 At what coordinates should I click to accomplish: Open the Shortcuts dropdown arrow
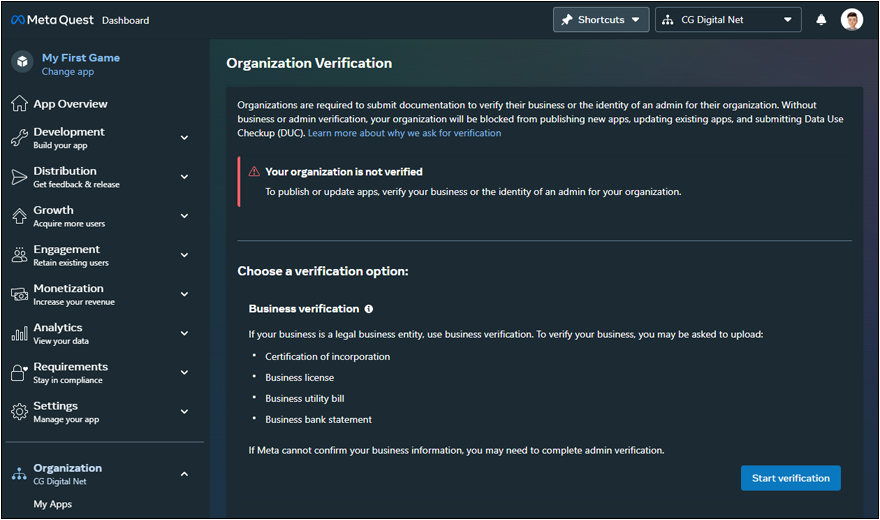[635, 20]
